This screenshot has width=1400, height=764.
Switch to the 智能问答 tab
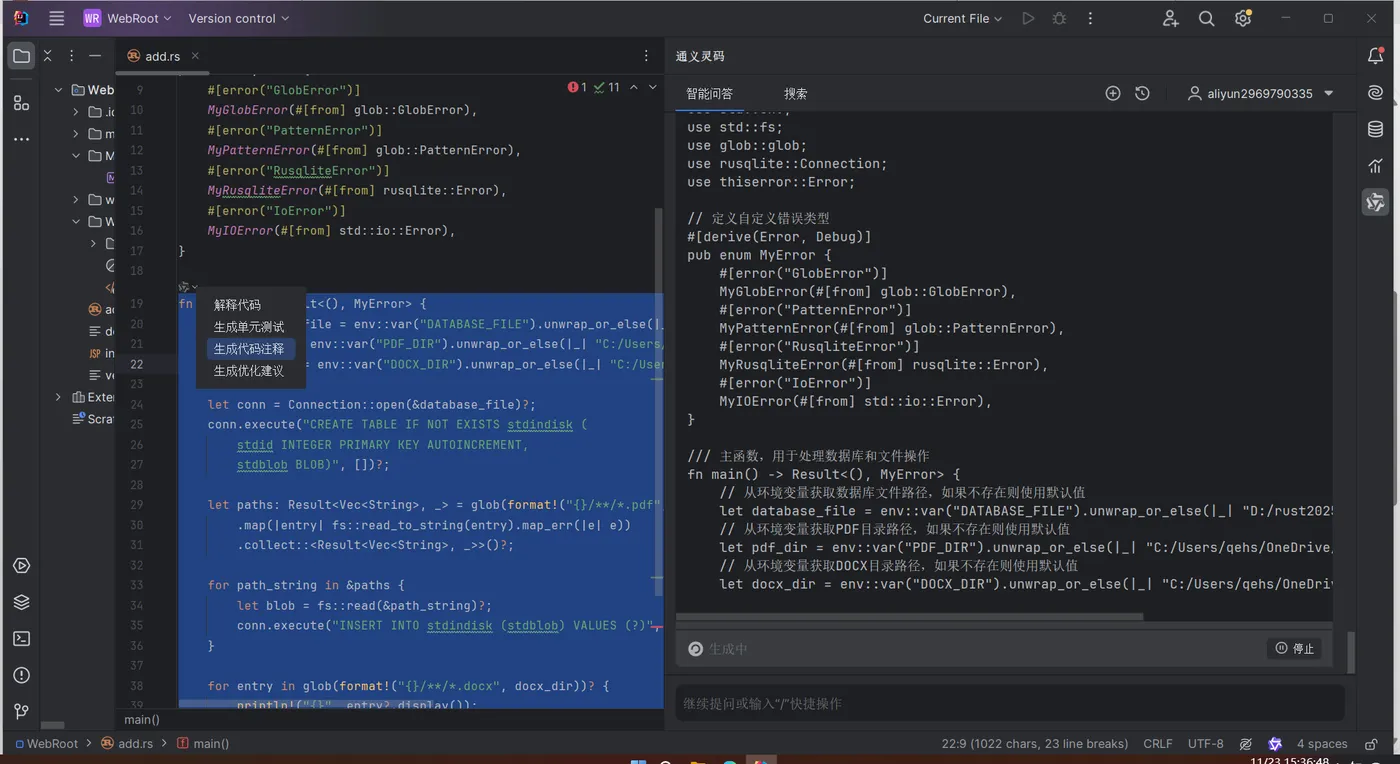pos(709,94)
